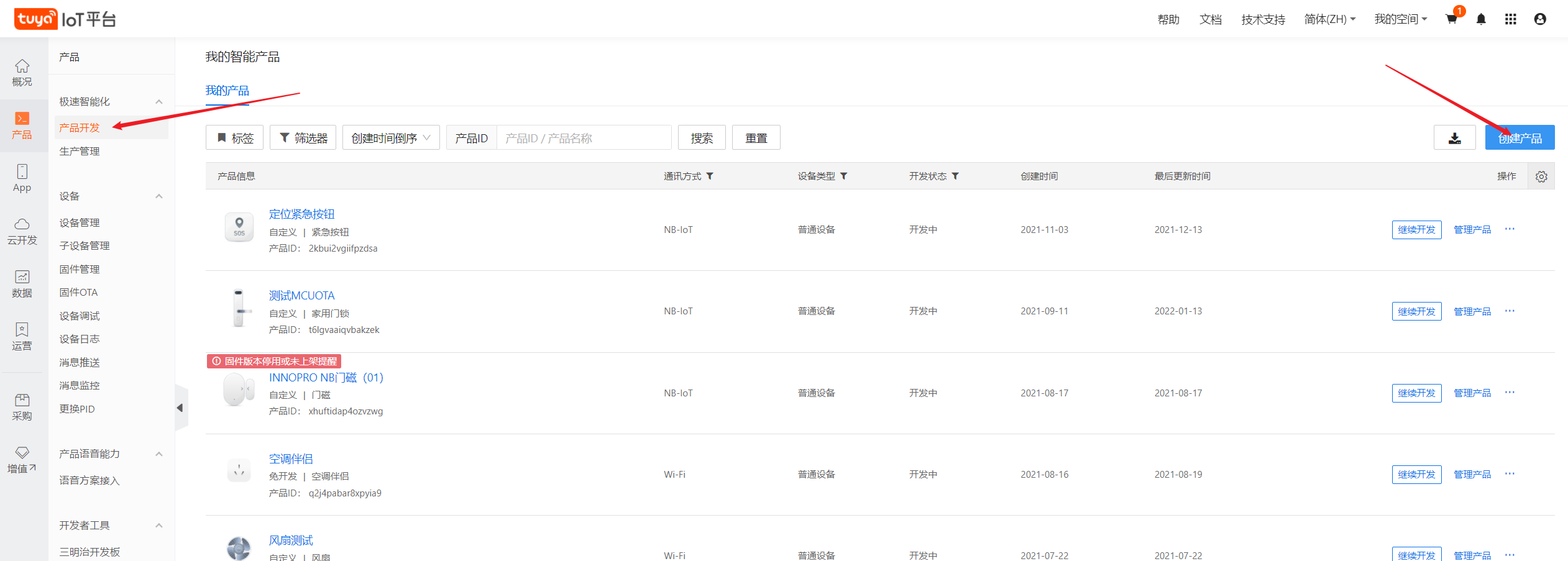
Task: Open the 筛选器 filter button
Action: tap(303, 137)
